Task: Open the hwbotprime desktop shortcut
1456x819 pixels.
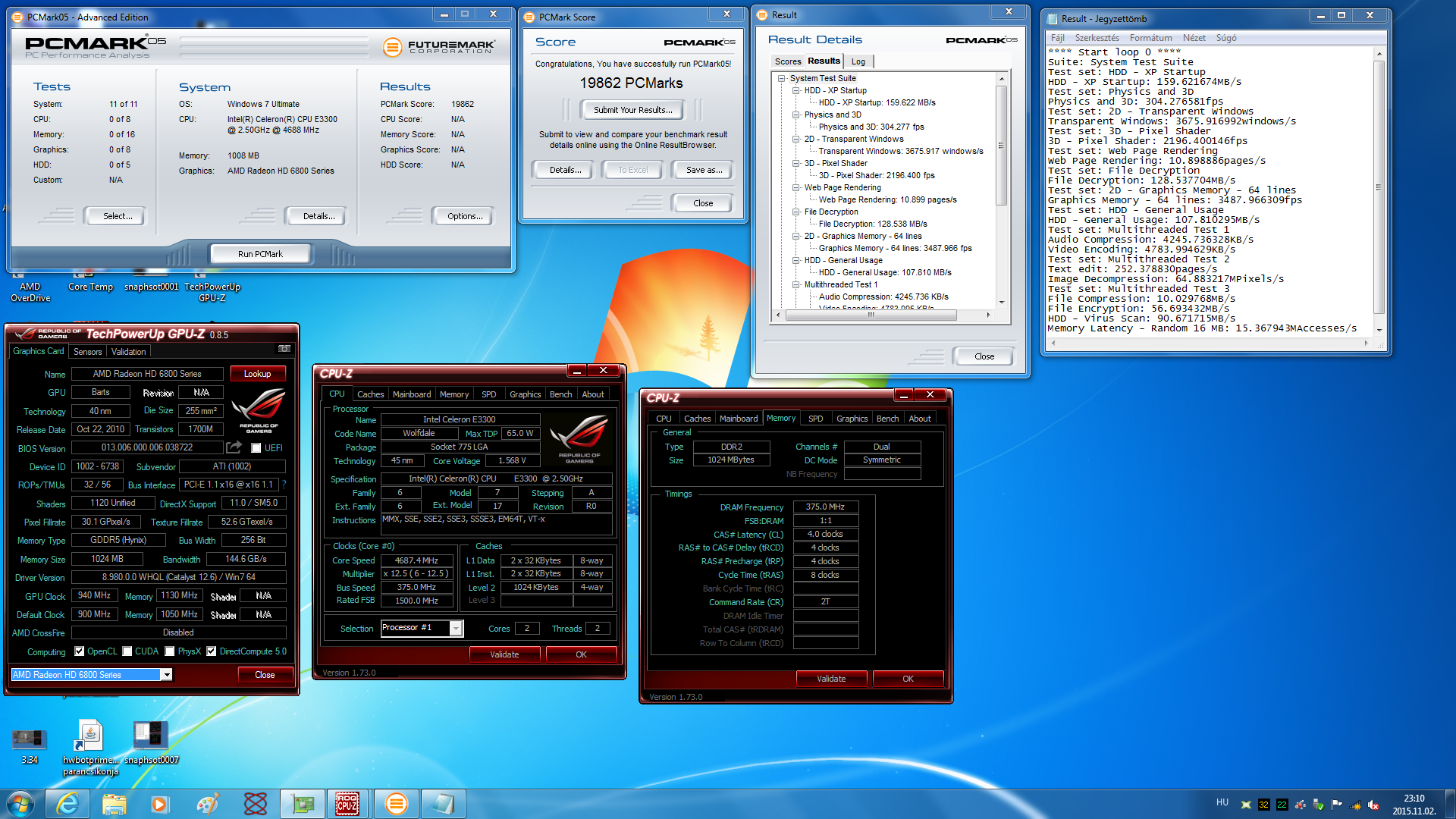Action: pos(90,747)
